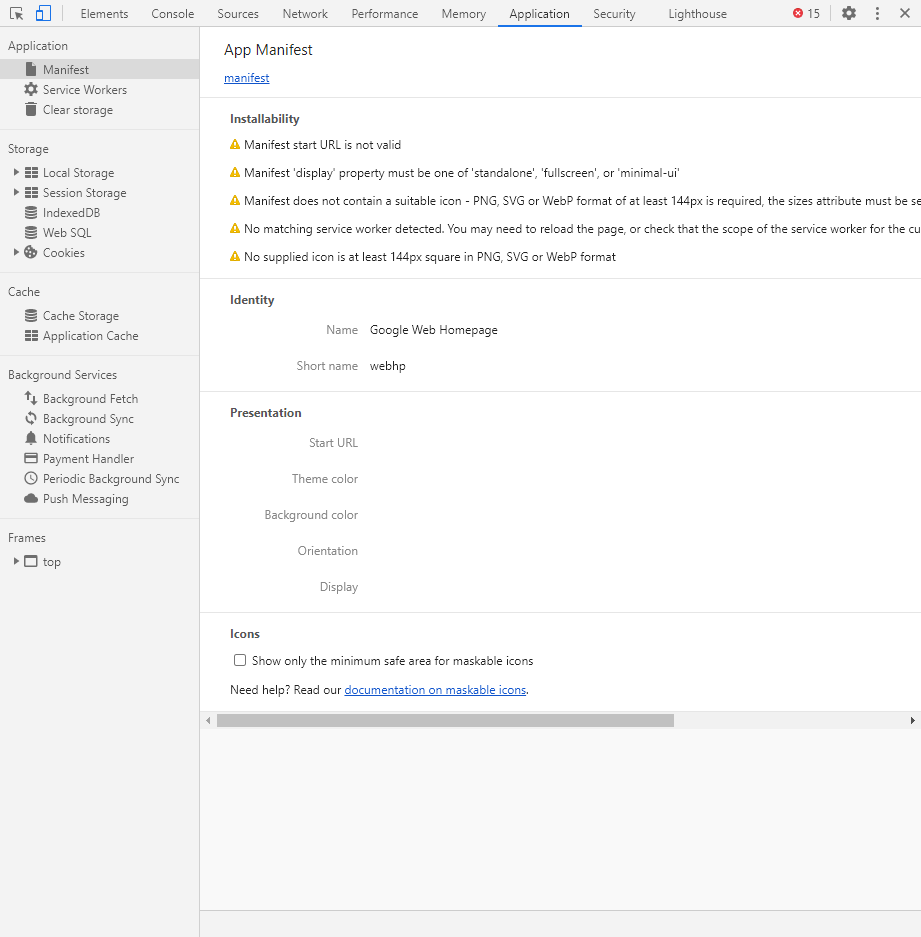Viewport: 921px width, 937px height.
Task: Switch to the Network tab
Action: click(305, 14)
